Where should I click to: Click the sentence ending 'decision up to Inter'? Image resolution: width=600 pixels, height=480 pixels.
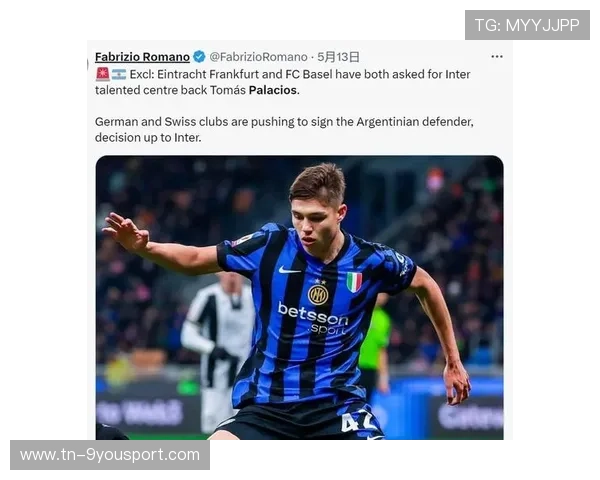[284, 129]
